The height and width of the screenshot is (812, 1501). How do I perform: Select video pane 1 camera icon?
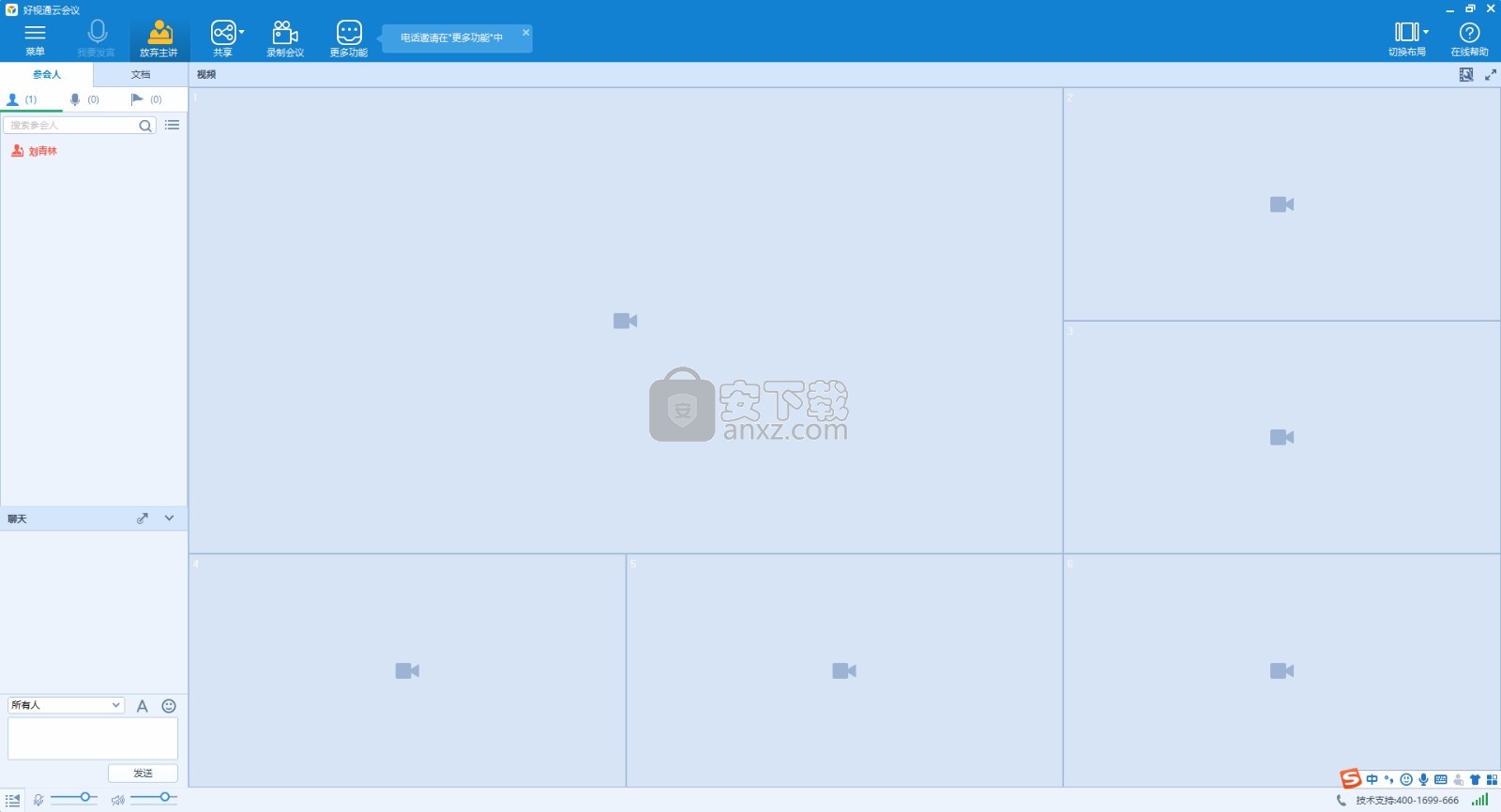[626, 321]
